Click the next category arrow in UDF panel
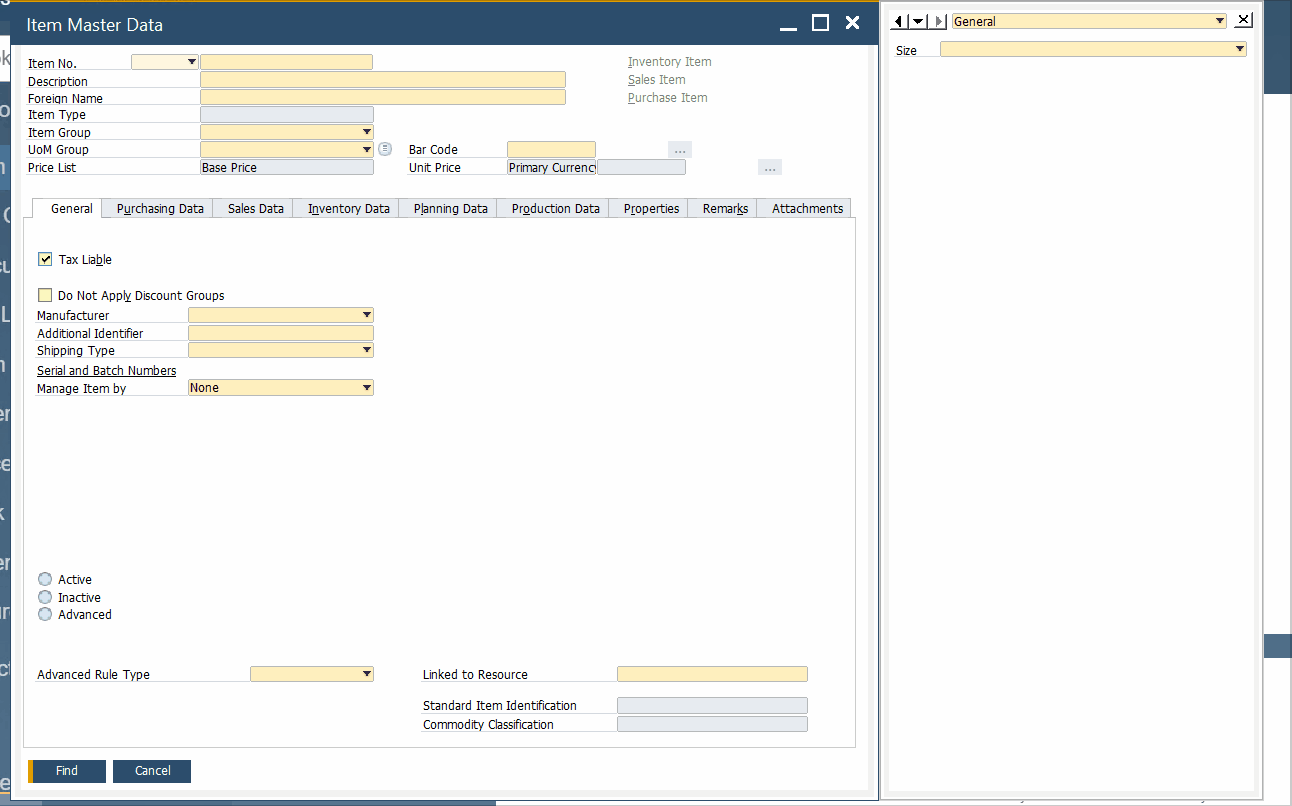This screenshot has height=806, width=1292. coord(938,20)
